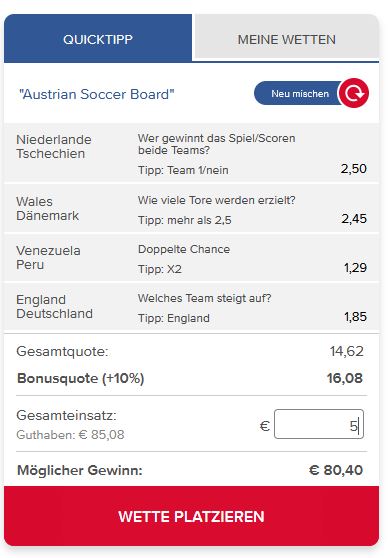Click the Gesamtquote value 14,62
This screenshot has width=388, height=558.
[x=346, y=351]
